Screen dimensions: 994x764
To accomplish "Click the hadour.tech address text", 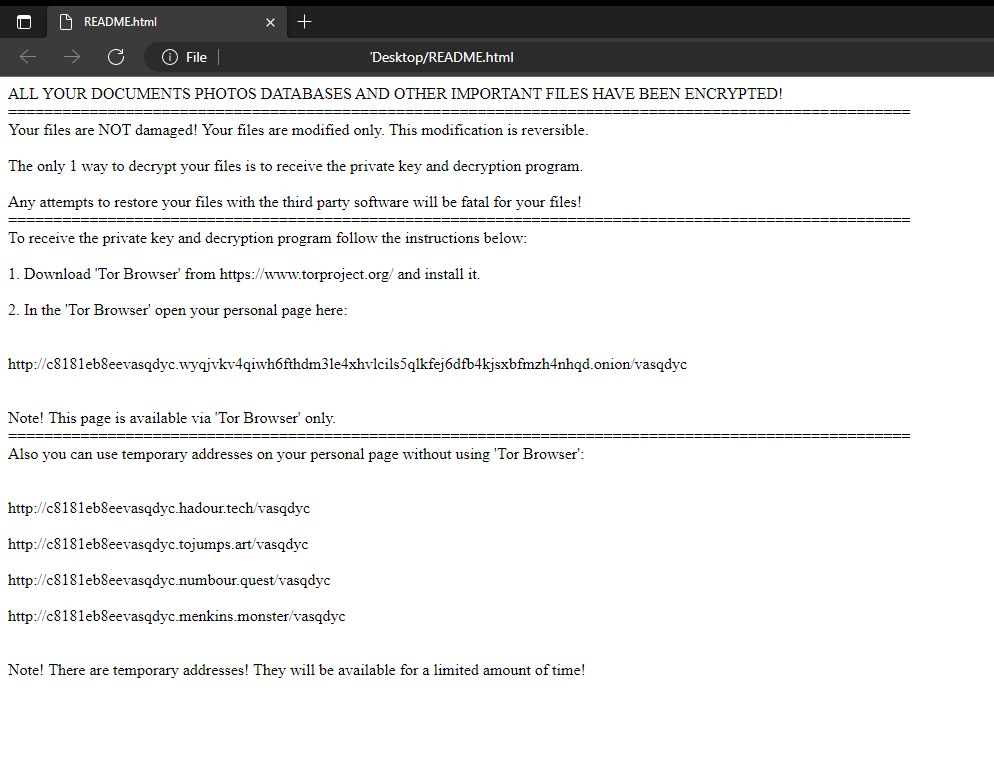I will click(158, 508).
